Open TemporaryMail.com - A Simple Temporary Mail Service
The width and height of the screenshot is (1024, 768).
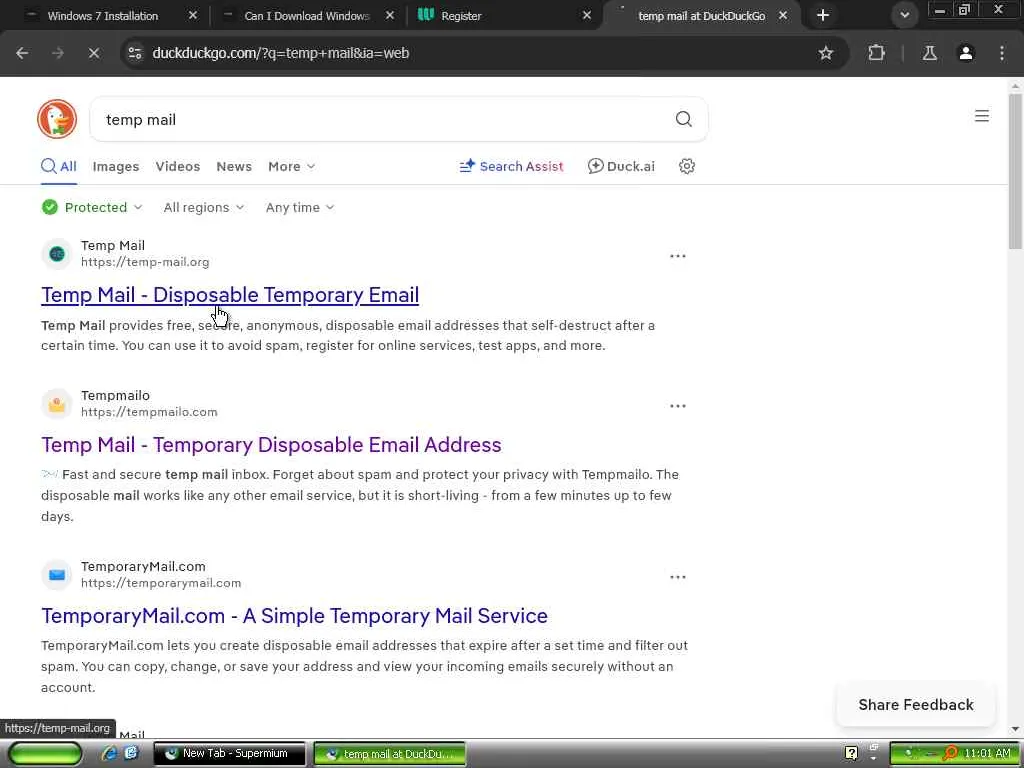(x=295, y=616)
